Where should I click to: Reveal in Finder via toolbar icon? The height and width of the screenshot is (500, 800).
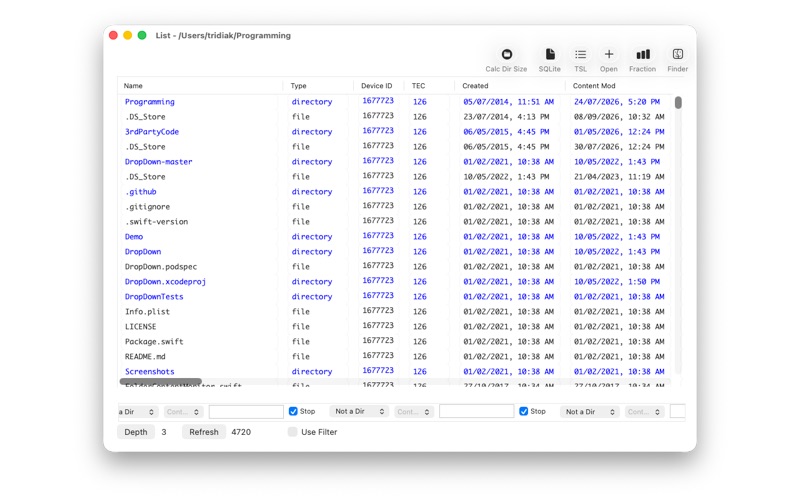pos(678,54)
